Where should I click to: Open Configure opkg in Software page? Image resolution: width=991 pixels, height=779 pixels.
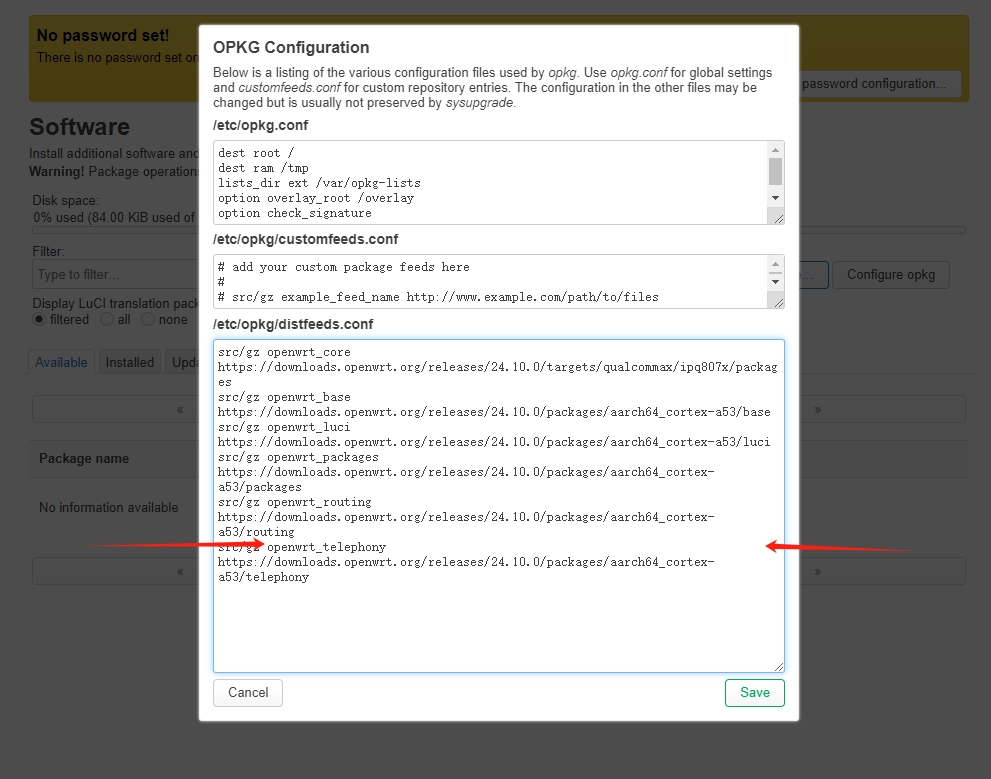point(891,275)
